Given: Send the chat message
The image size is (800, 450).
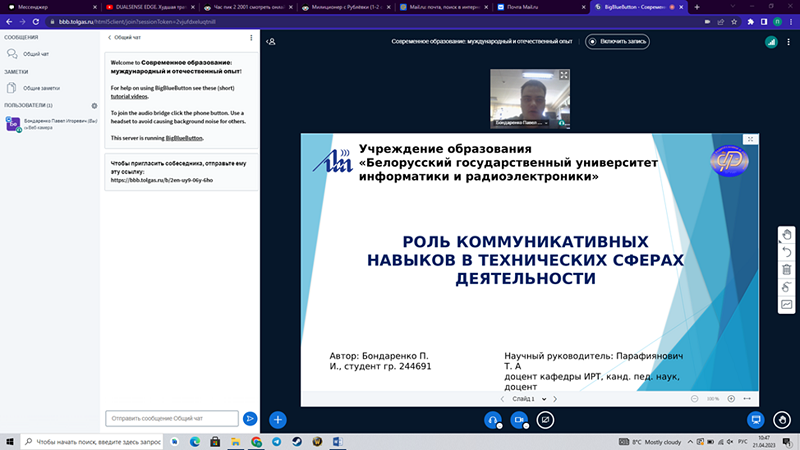Looking at the screenshot, I should coord(250,418).
